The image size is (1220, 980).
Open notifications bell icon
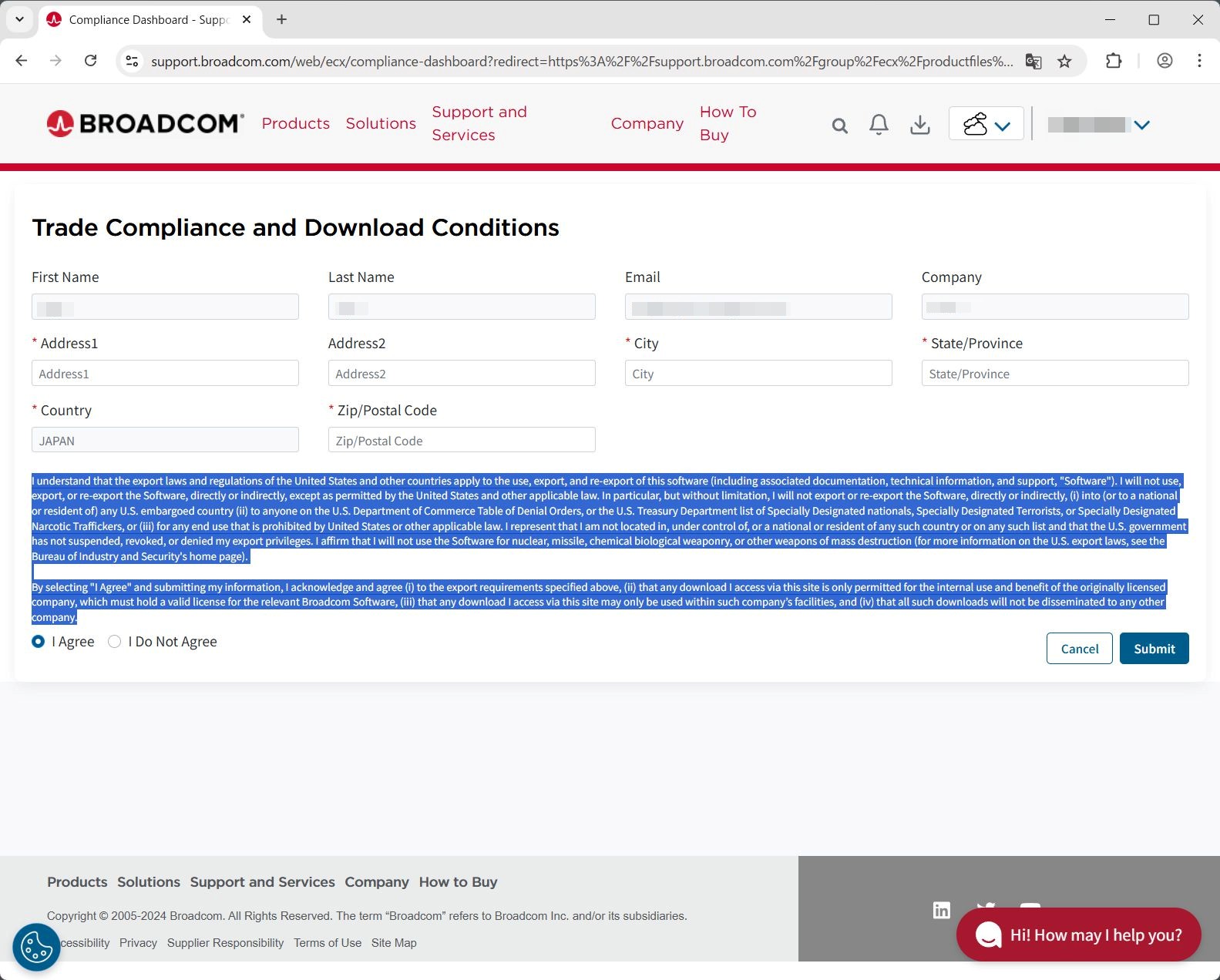[x=879, y=125]
